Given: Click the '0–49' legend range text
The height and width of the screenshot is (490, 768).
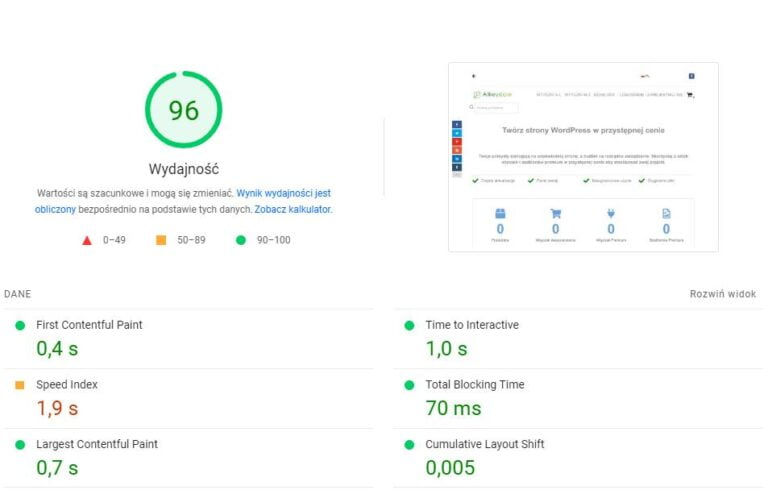Looking at the screenshot, I should [x=114, y=240].
